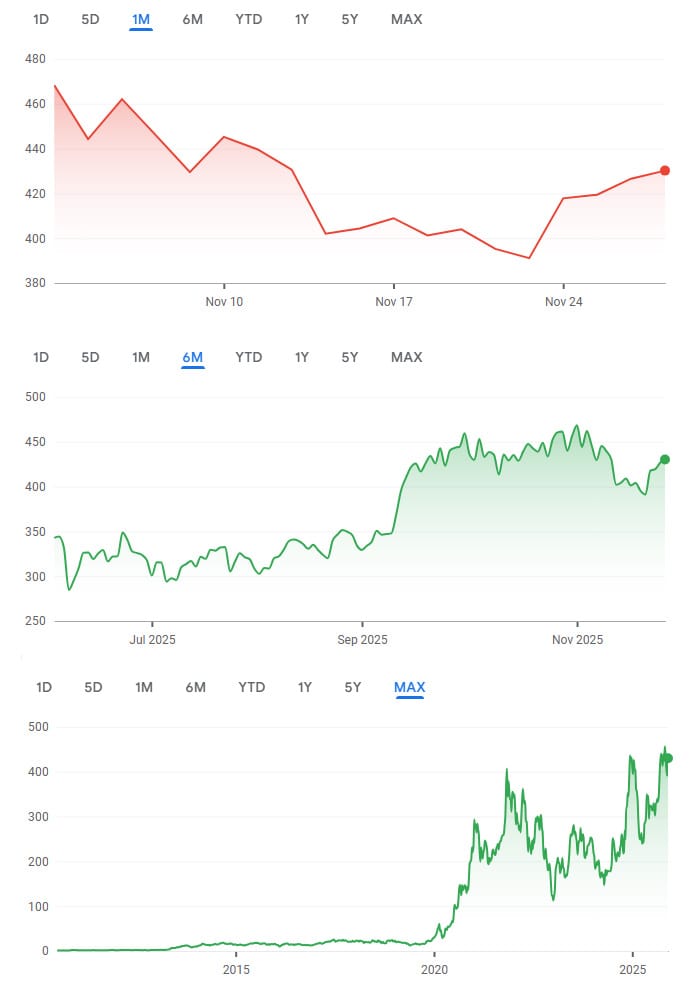The image size is (700, 1000).
Task: Choose 1Y range on the all-time chart
Action: point(305,687)
